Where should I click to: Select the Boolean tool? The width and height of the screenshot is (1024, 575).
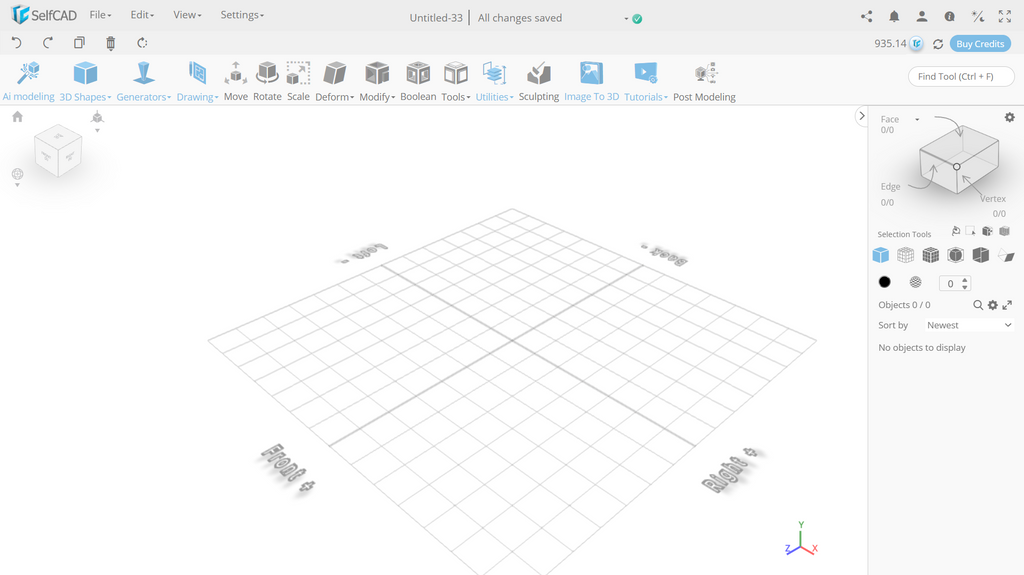coord(418,82)
